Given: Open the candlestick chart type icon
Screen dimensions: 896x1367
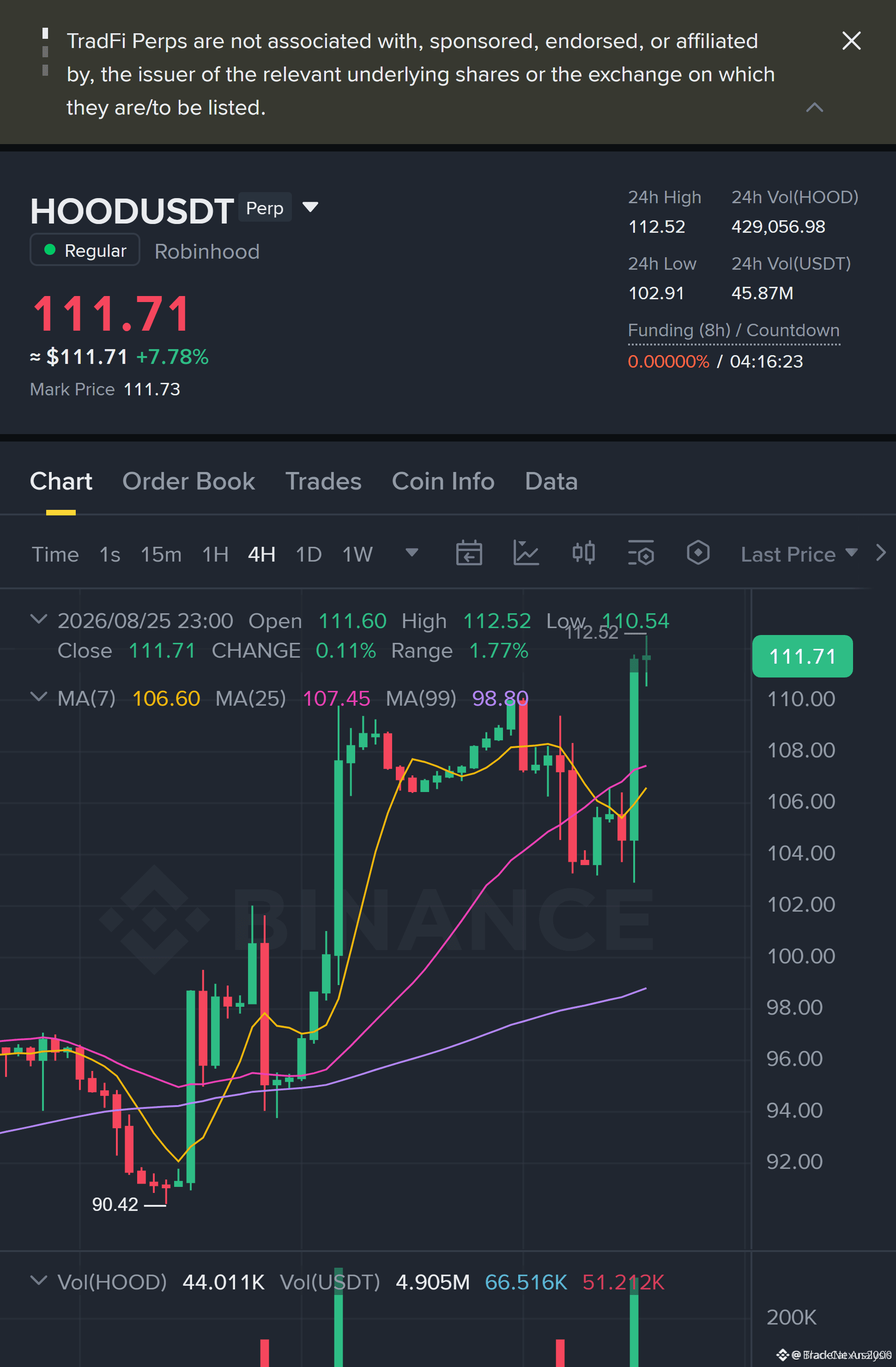Looking at the screenshot, I should 583,553.
